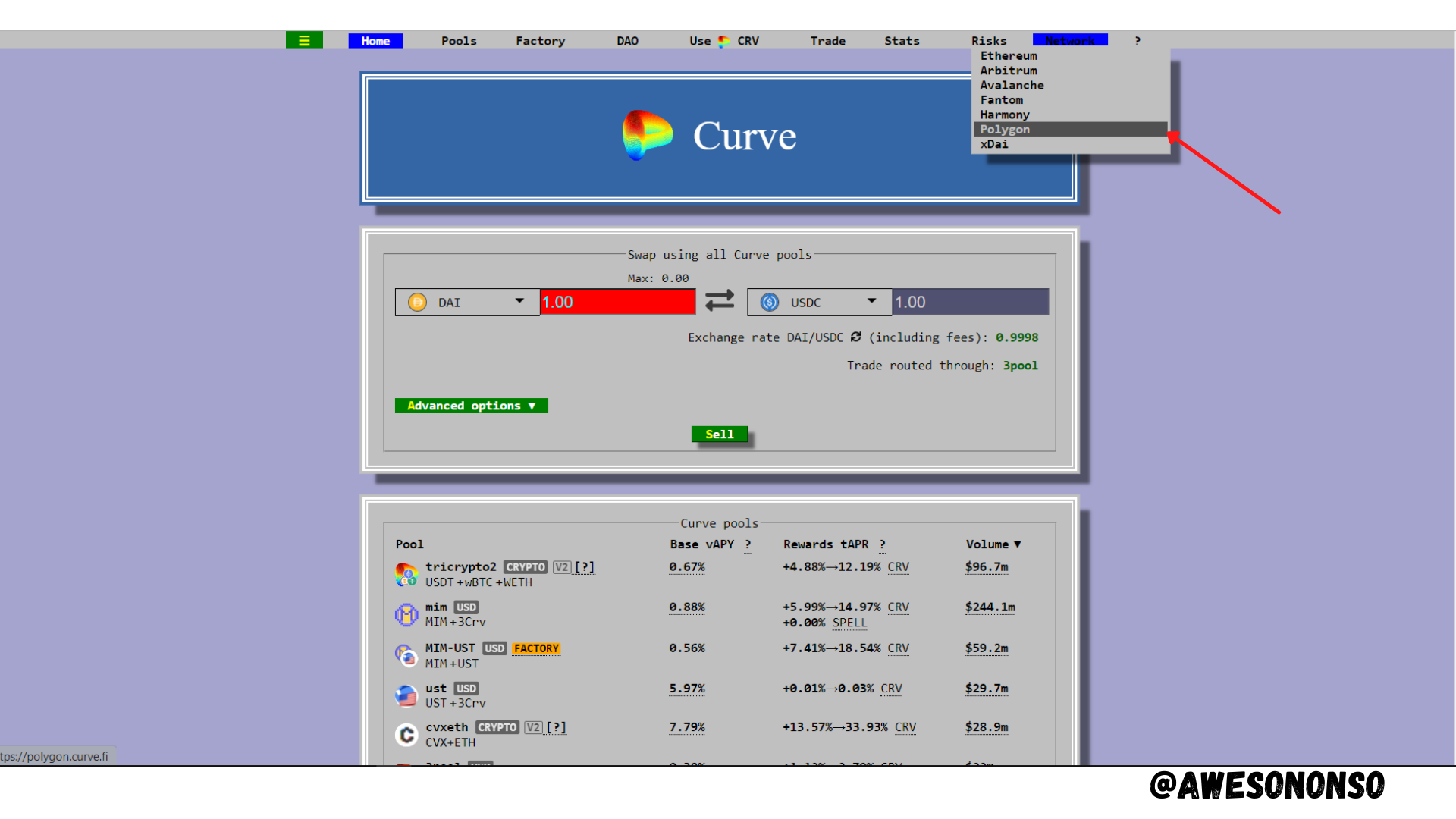1456x819 pixels.
Task: Click the 0.9998 exchange rate value
Action: pyautogui.click(x=1017, y=337)
